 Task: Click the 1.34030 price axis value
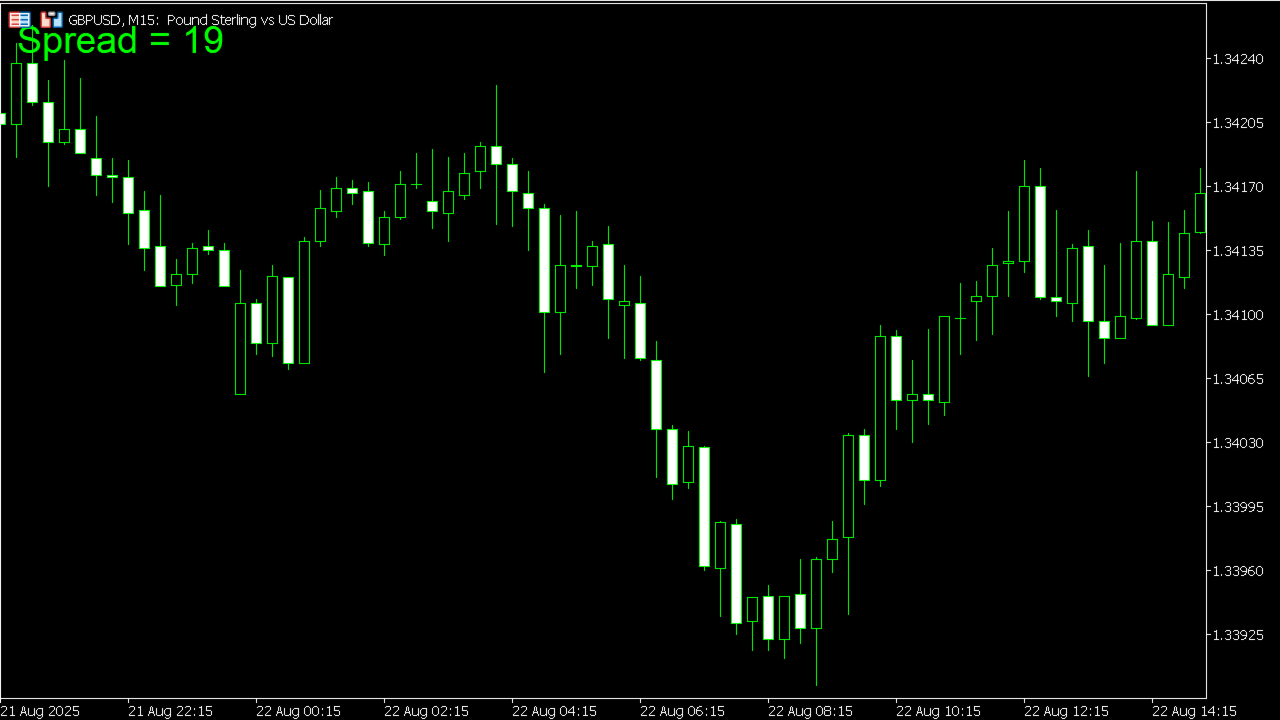coord(1238,443)
